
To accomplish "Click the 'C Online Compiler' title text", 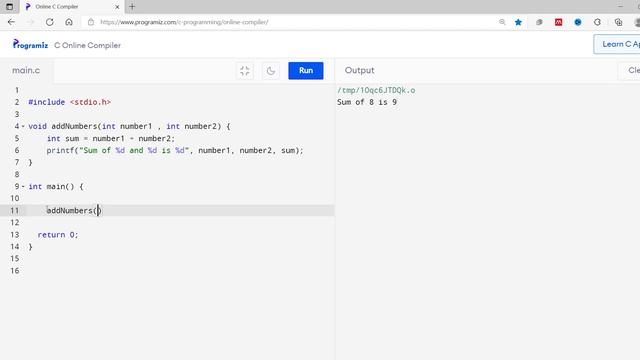I will (x=87, y=45).
